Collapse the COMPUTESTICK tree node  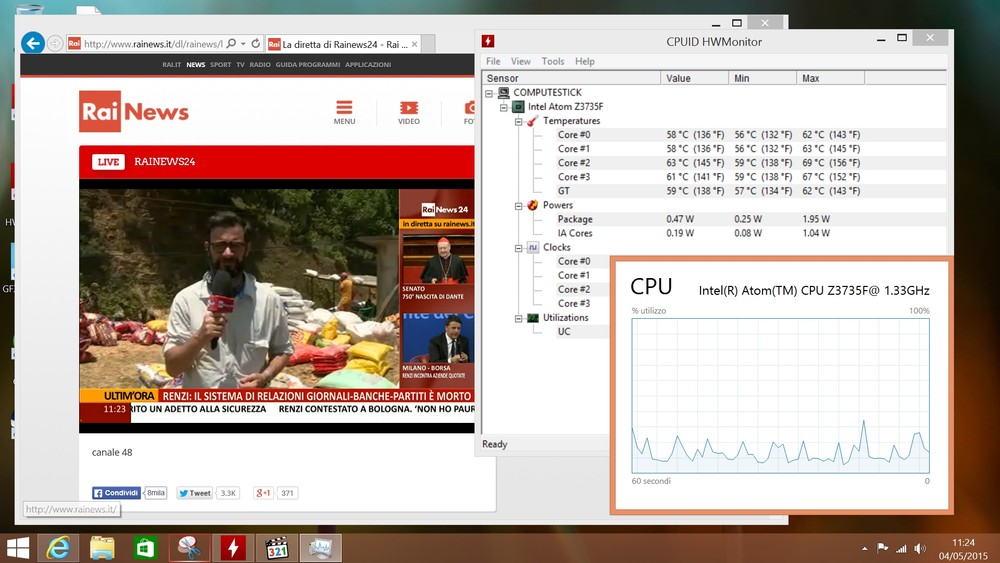489,93
